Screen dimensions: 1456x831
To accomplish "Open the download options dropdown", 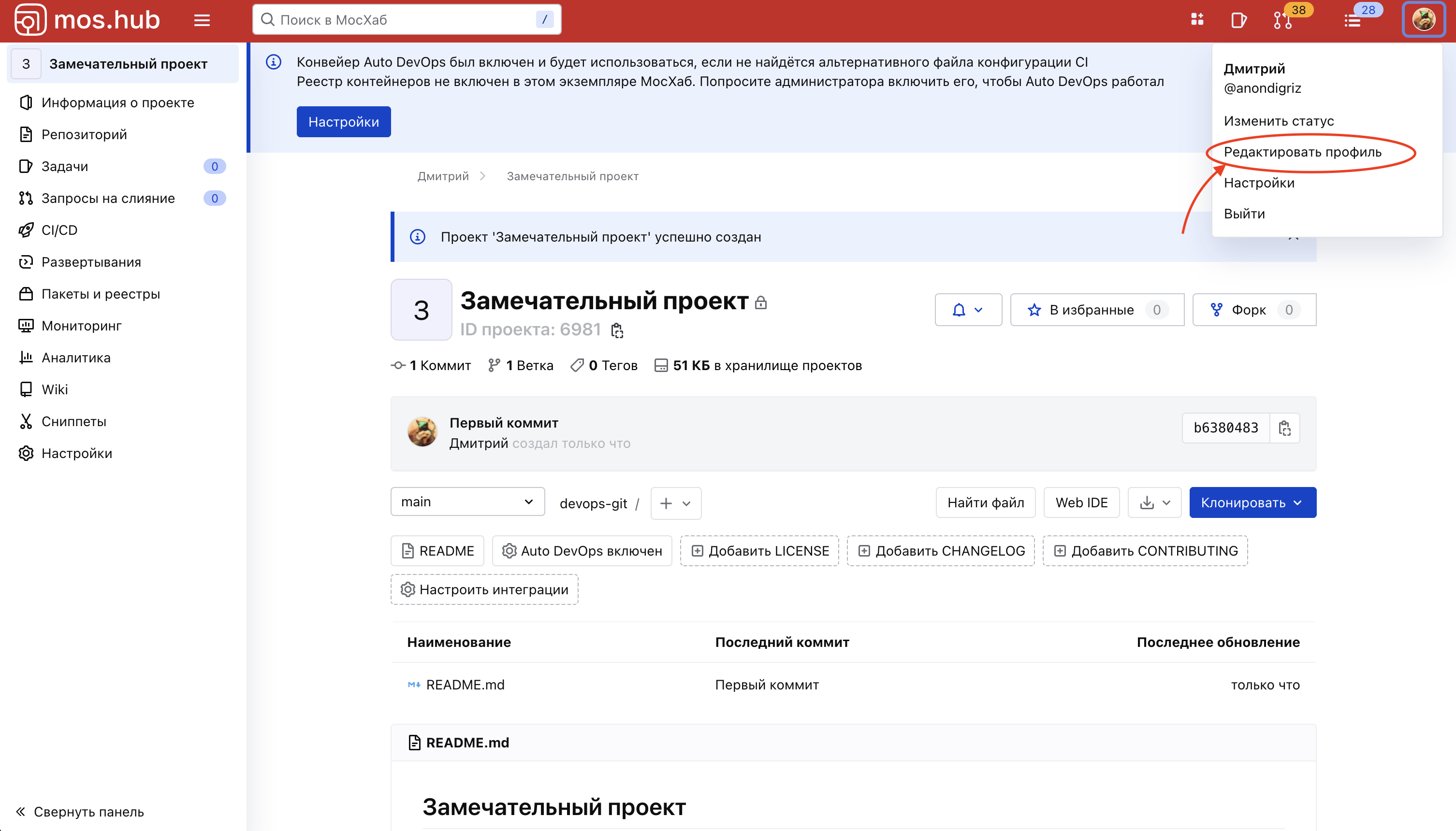I will tap(1154, 502).
